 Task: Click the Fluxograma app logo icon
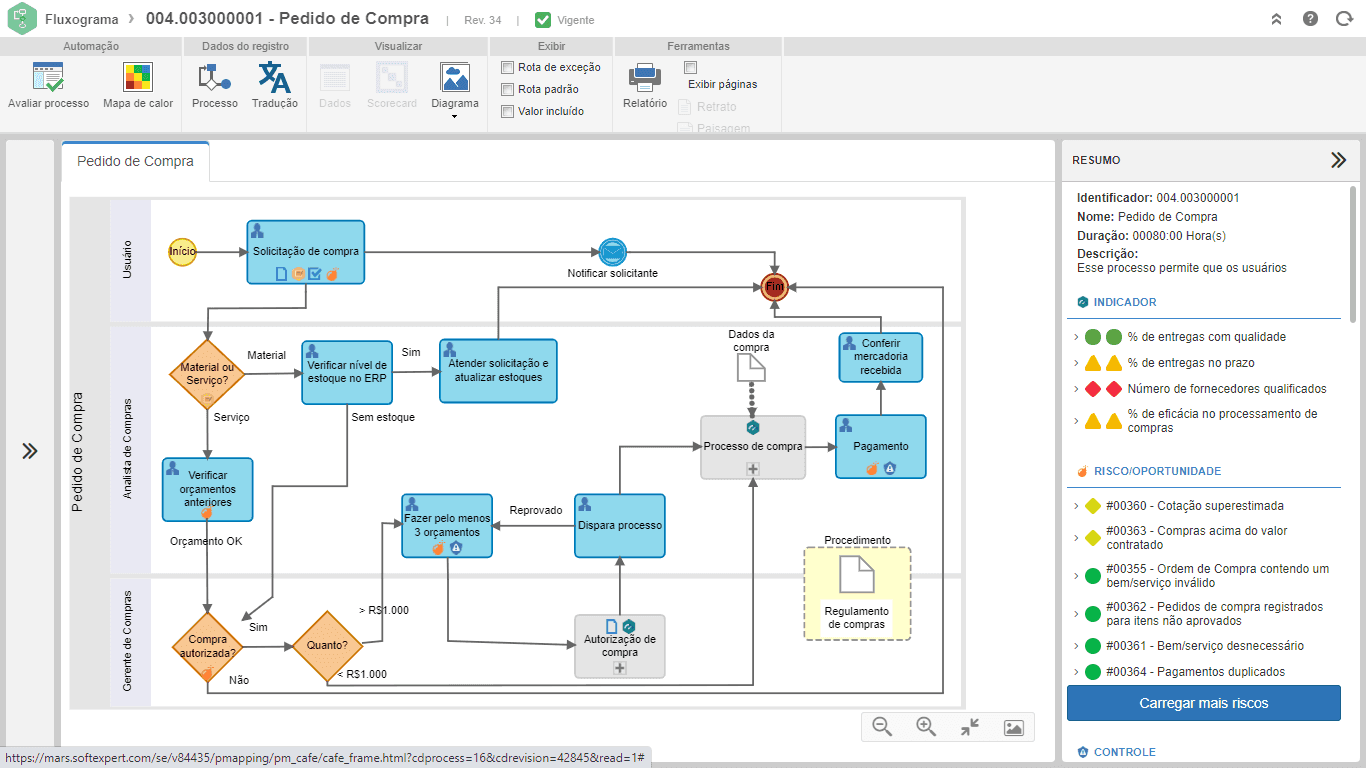[x=22, y=19]
